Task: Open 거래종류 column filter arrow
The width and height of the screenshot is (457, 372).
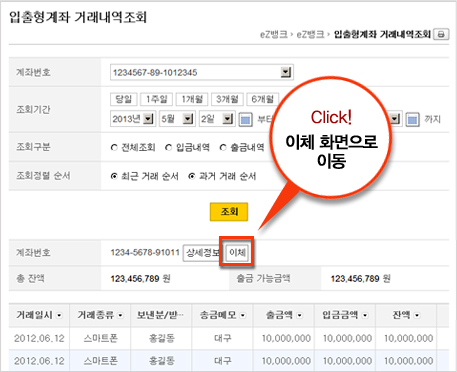Action: [120, 315]
